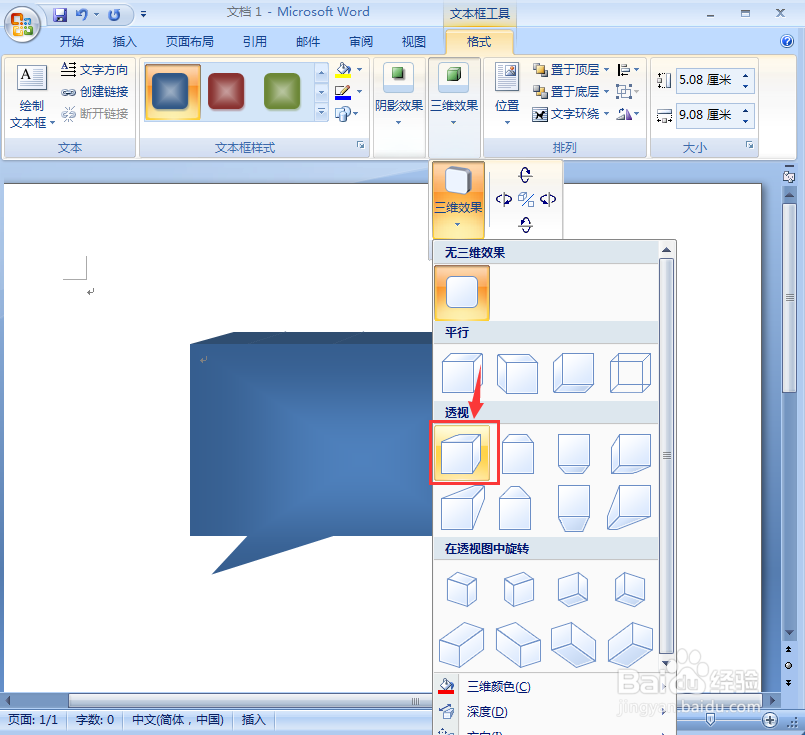Open align objects dropdown icon
The width and height of the screenshot is (805, 735).
[x=628, y=69]
